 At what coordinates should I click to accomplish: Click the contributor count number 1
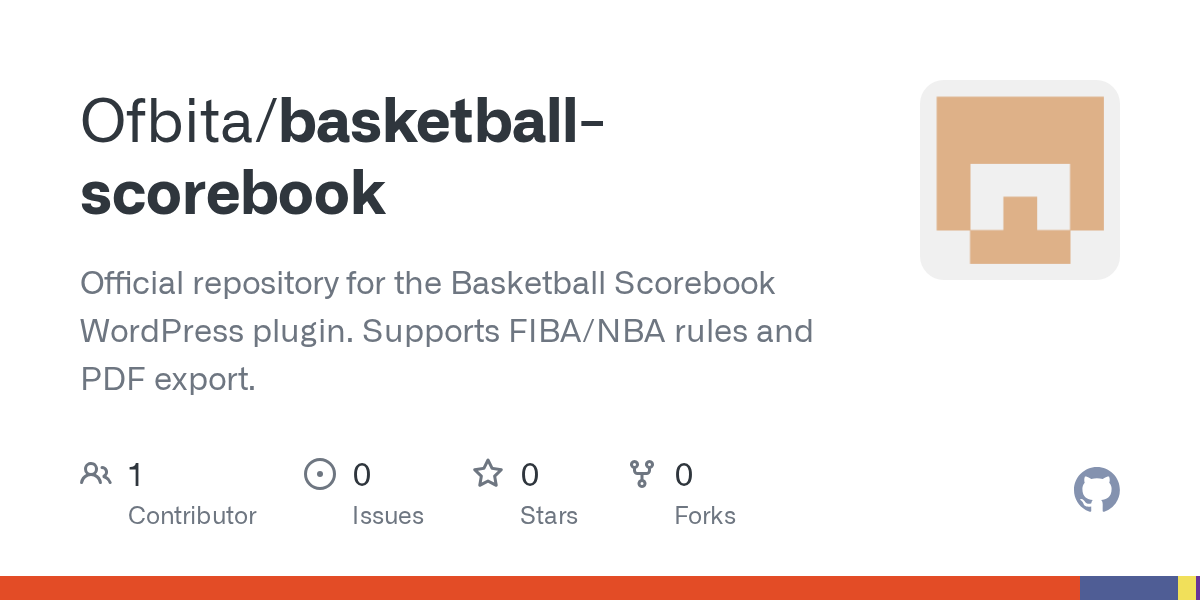tap(135, 474)
